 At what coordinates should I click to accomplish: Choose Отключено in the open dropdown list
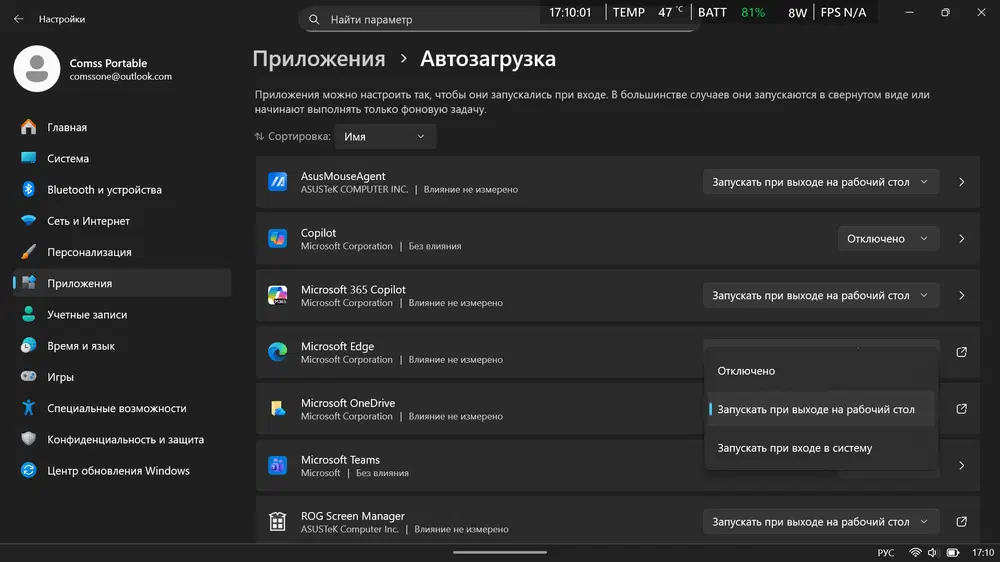(821, 371)
